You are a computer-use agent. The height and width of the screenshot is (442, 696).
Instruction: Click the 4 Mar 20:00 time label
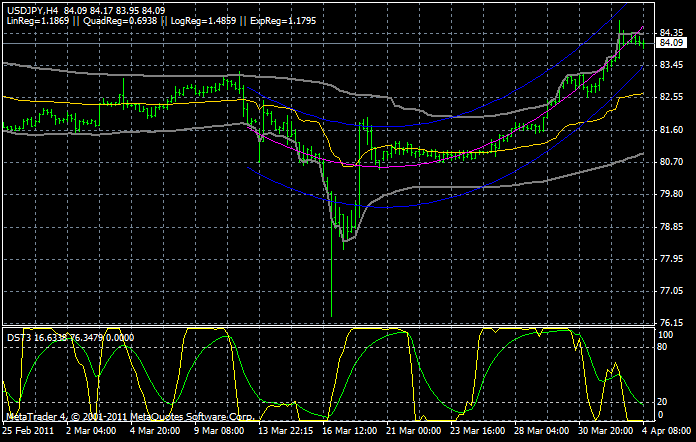coord(155,431)
